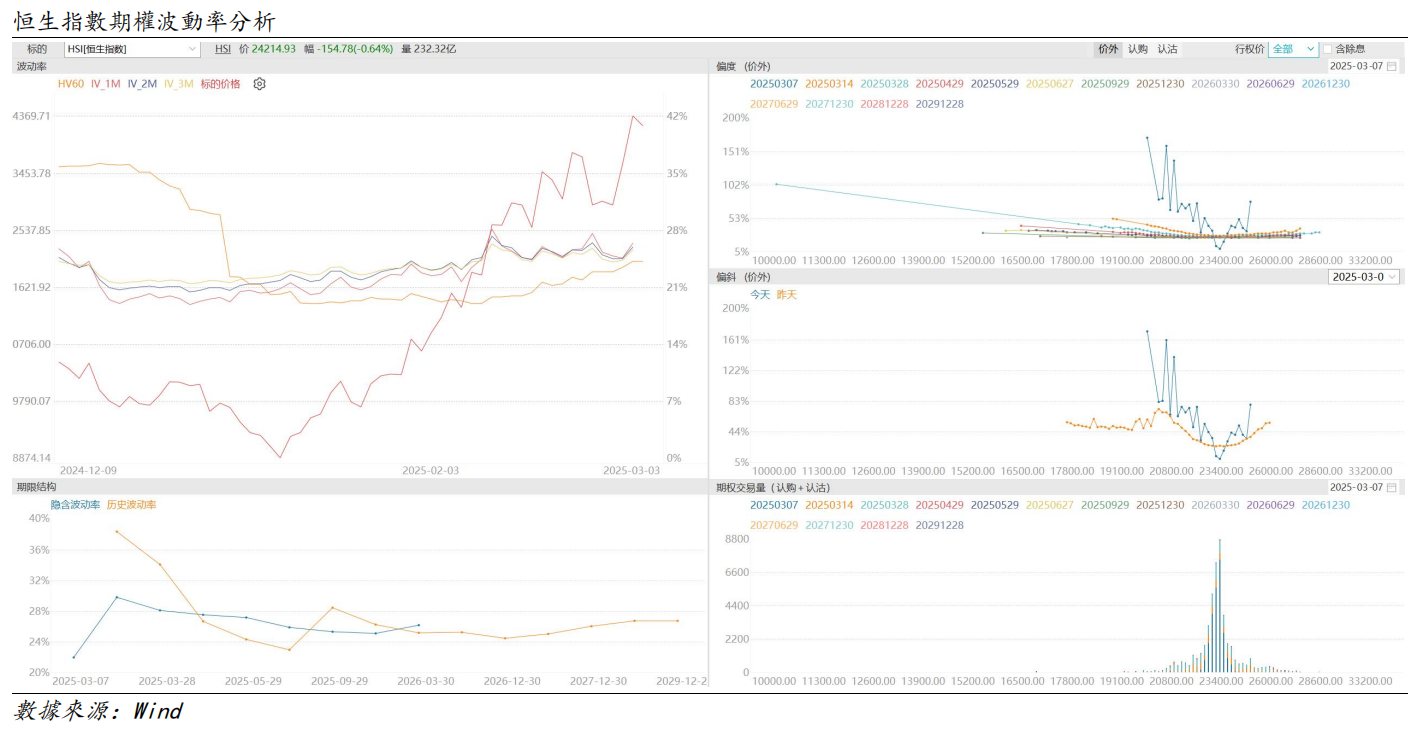Open the 行权价 全部 dropdown
Screen dimensions: 1412x735
coord(1293,48)
